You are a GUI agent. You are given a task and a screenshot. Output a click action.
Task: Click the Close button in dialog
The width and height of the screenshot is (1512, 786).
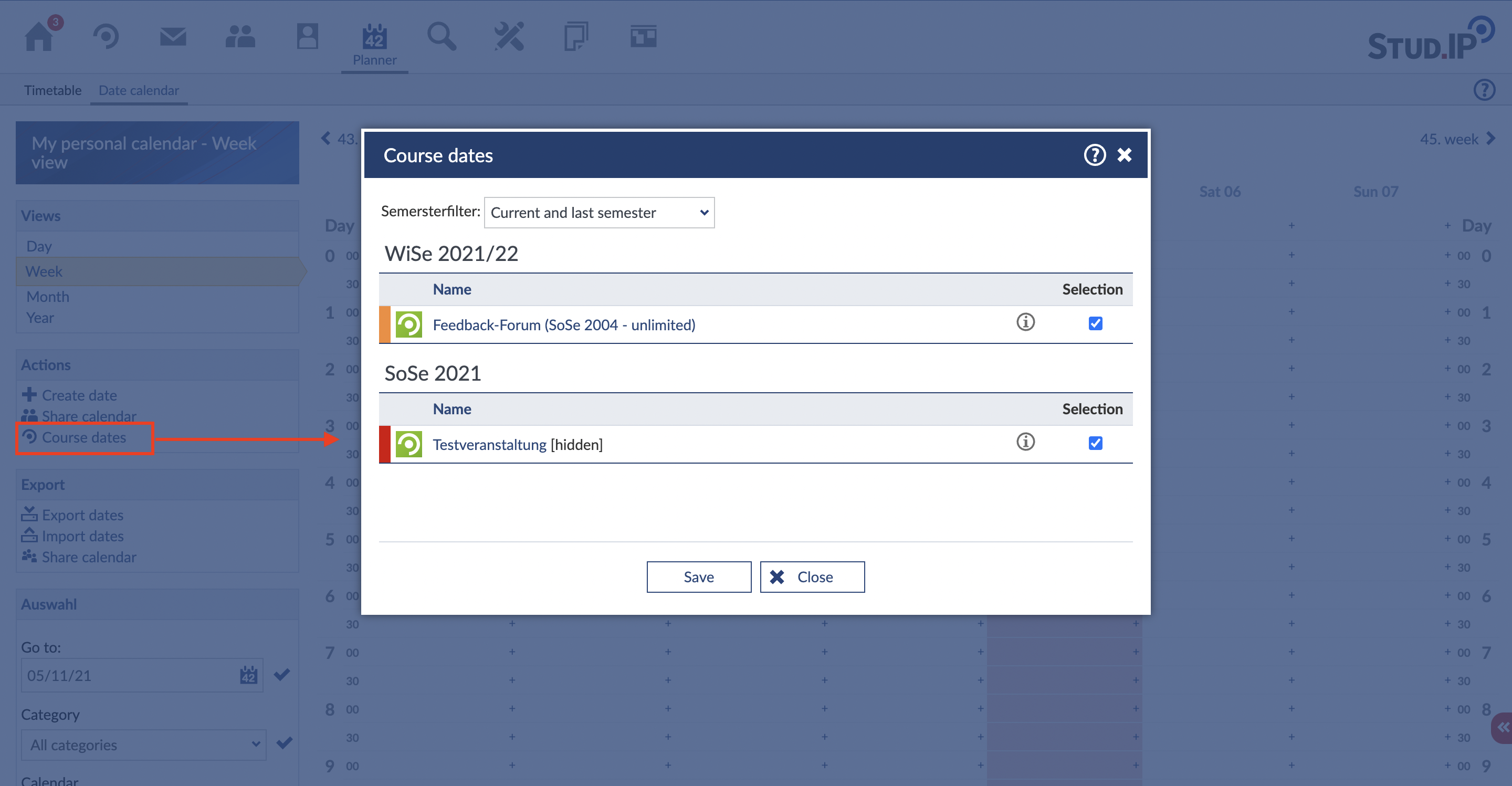tap(812, 577)
